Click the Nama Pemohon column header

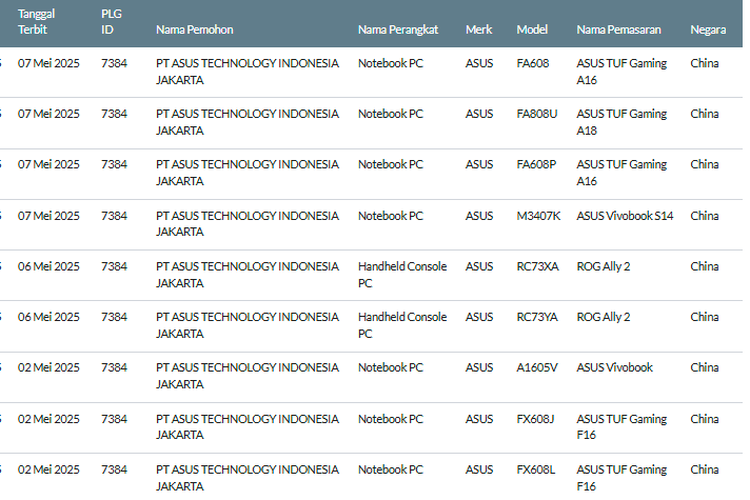click(x=195, y=30)
